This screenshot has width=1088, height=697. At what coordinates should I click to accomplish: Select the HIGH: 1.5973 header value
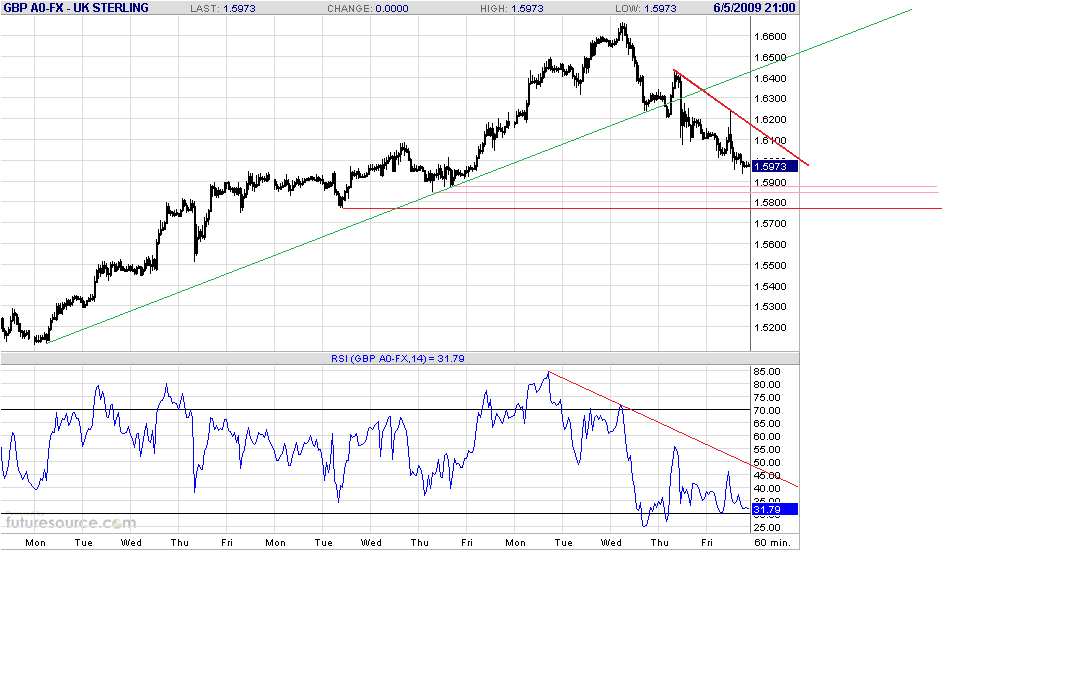[x=512, y=8]
